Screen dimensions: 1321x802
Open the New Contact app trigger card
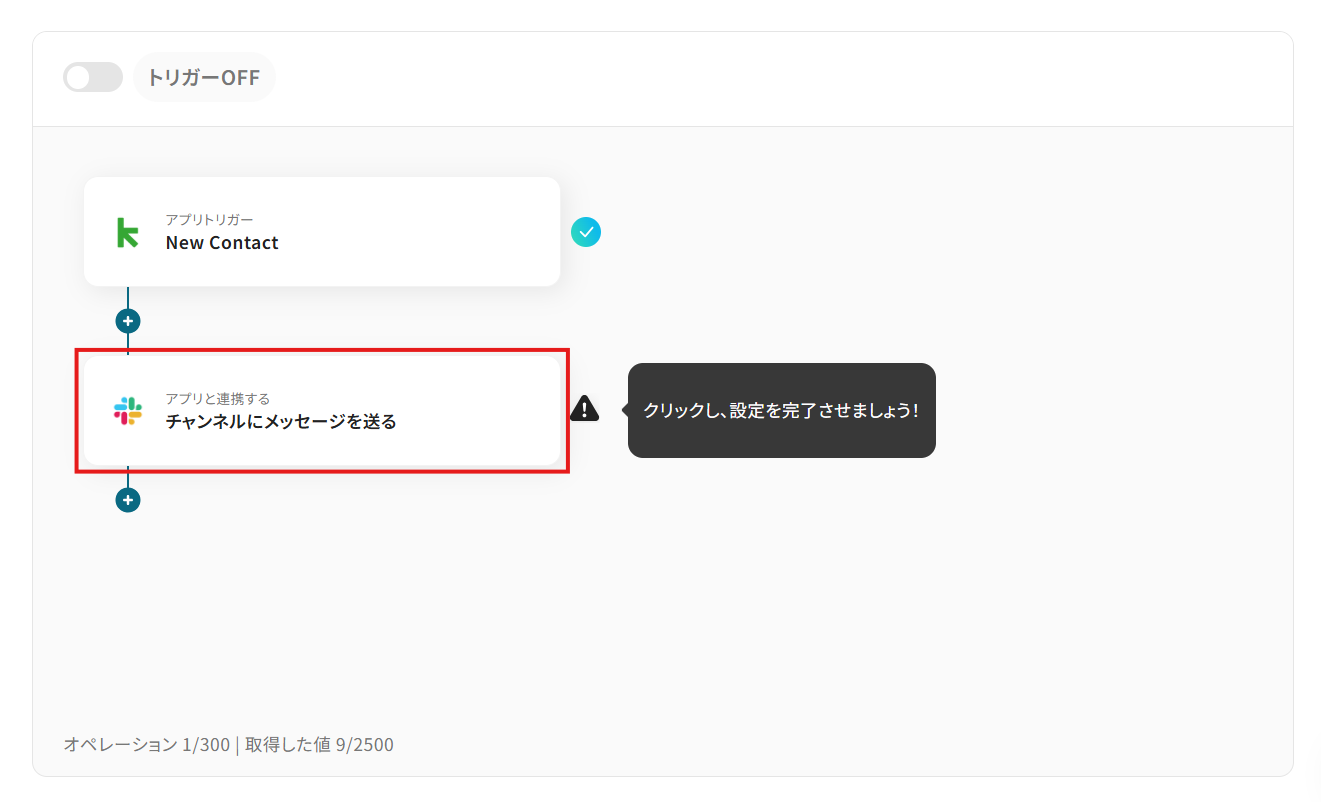point(322,232)
